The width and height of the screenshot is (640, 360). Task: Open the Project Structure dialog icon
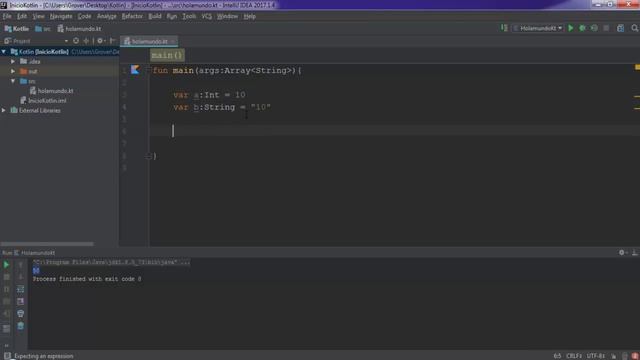(x=620, y=28)
